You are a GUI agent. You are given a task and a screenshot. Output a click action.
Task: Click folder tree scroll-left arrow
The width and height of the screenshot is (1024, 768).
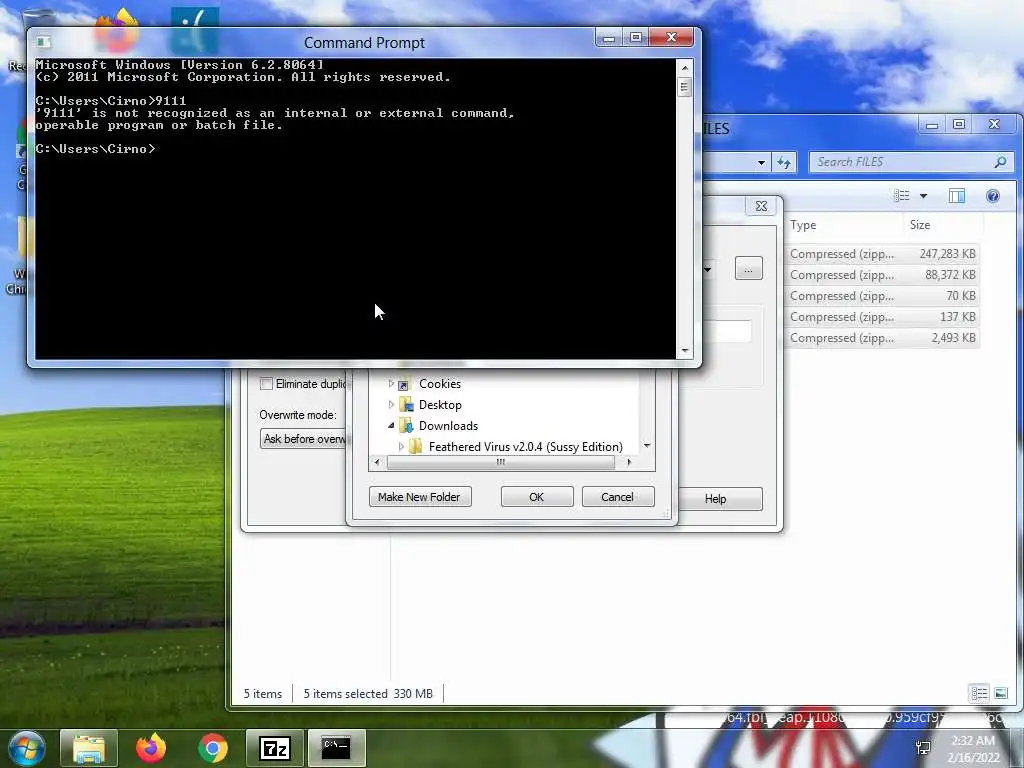(376, 462)
